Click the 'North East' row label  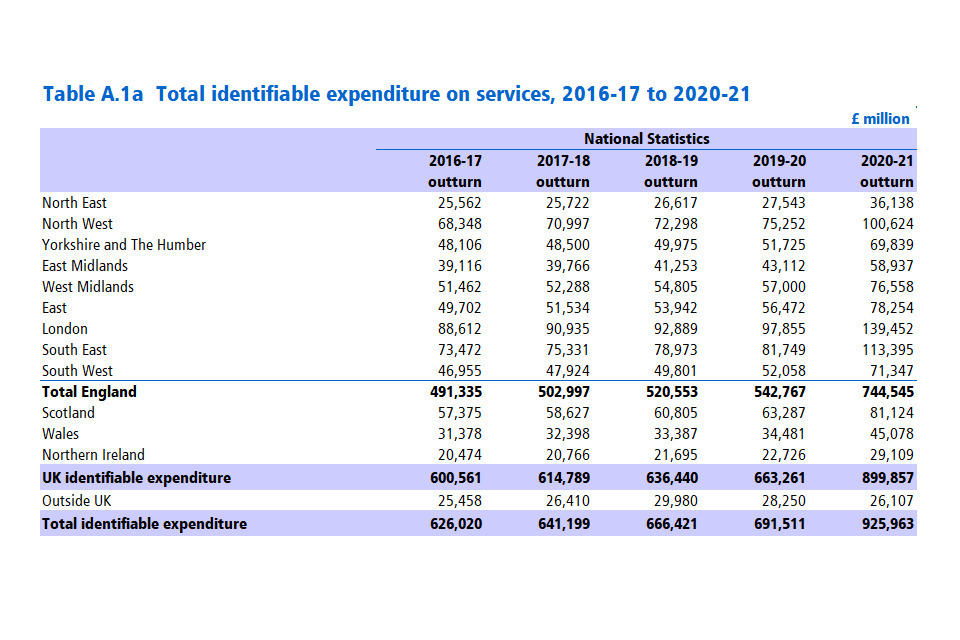tap(74, 203)
